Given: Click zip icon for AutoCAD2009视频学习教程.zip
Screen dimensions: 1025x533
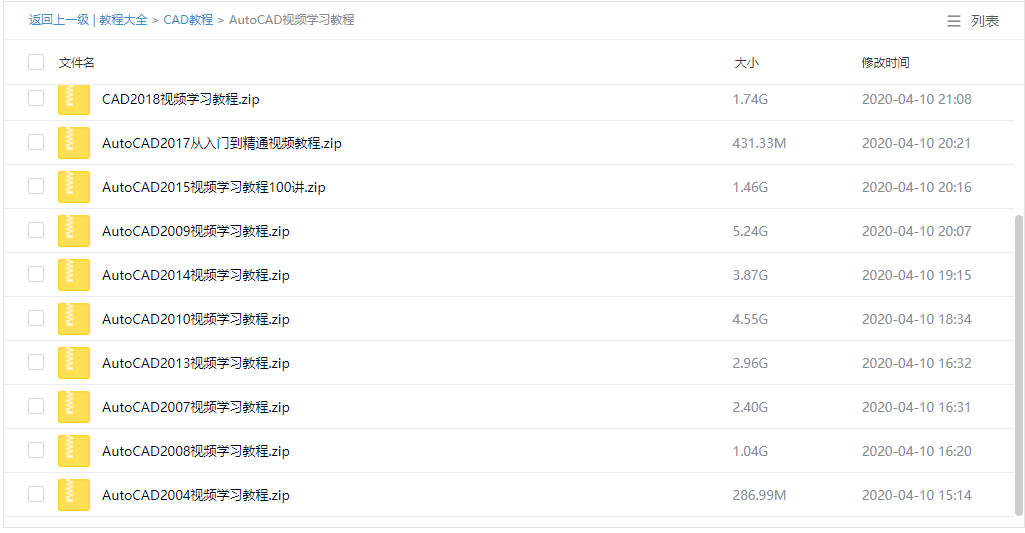Looking at the screenshot, I should click(x=74, y=231).
